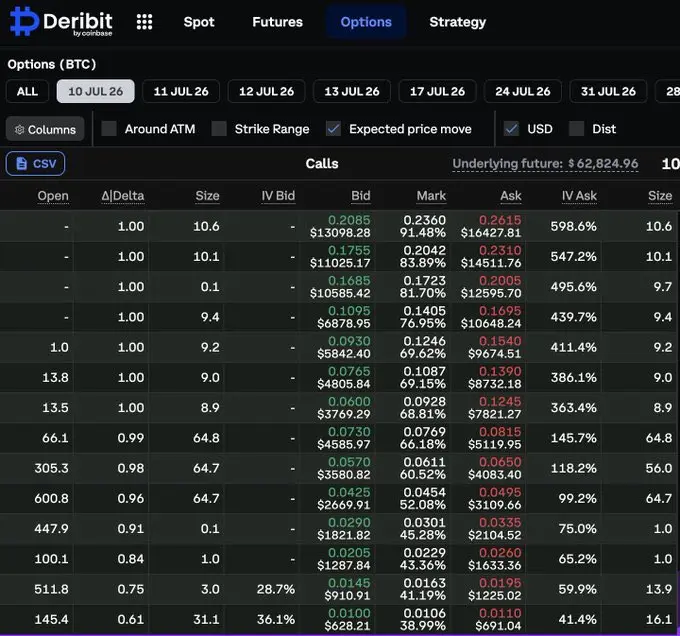
Task: Click the 0.2085 bid price in first row
Action: [349, 220]
